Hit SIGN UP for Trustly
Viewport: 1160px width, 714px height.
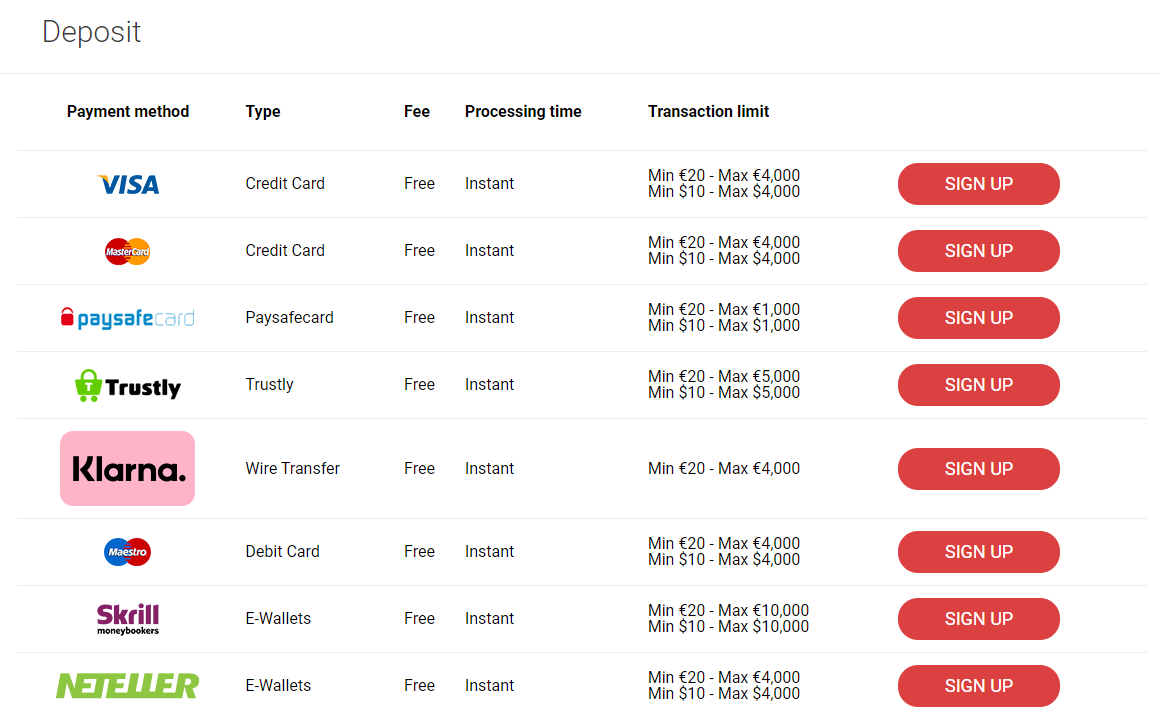[978, 385]
